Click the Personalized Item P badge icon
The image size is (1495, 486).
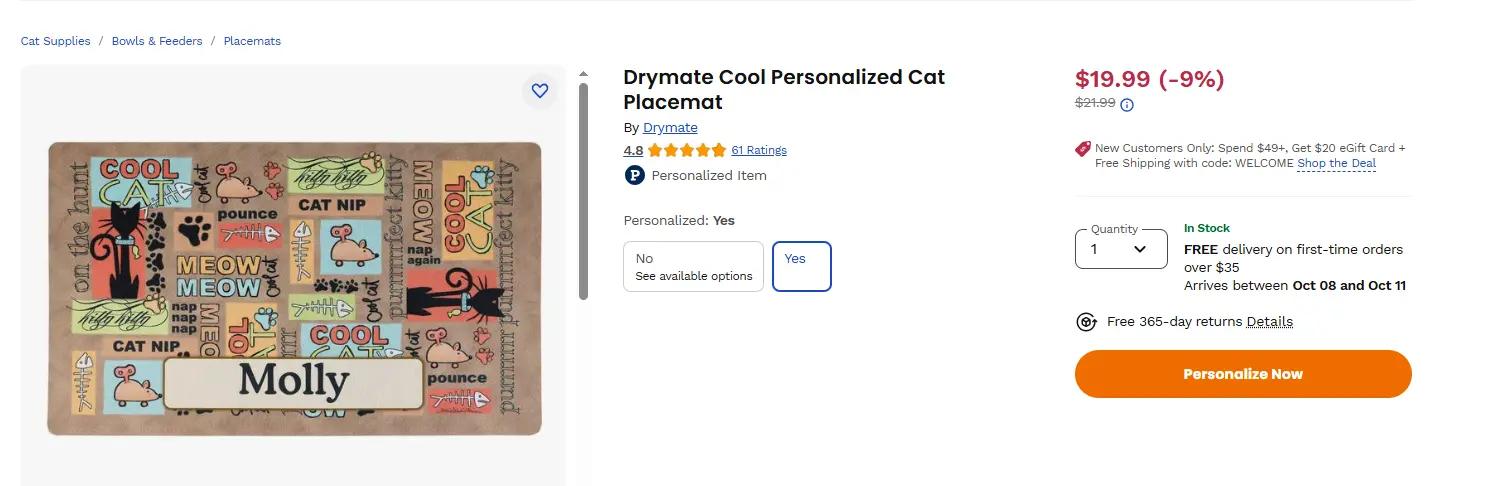tap(634, 175)
